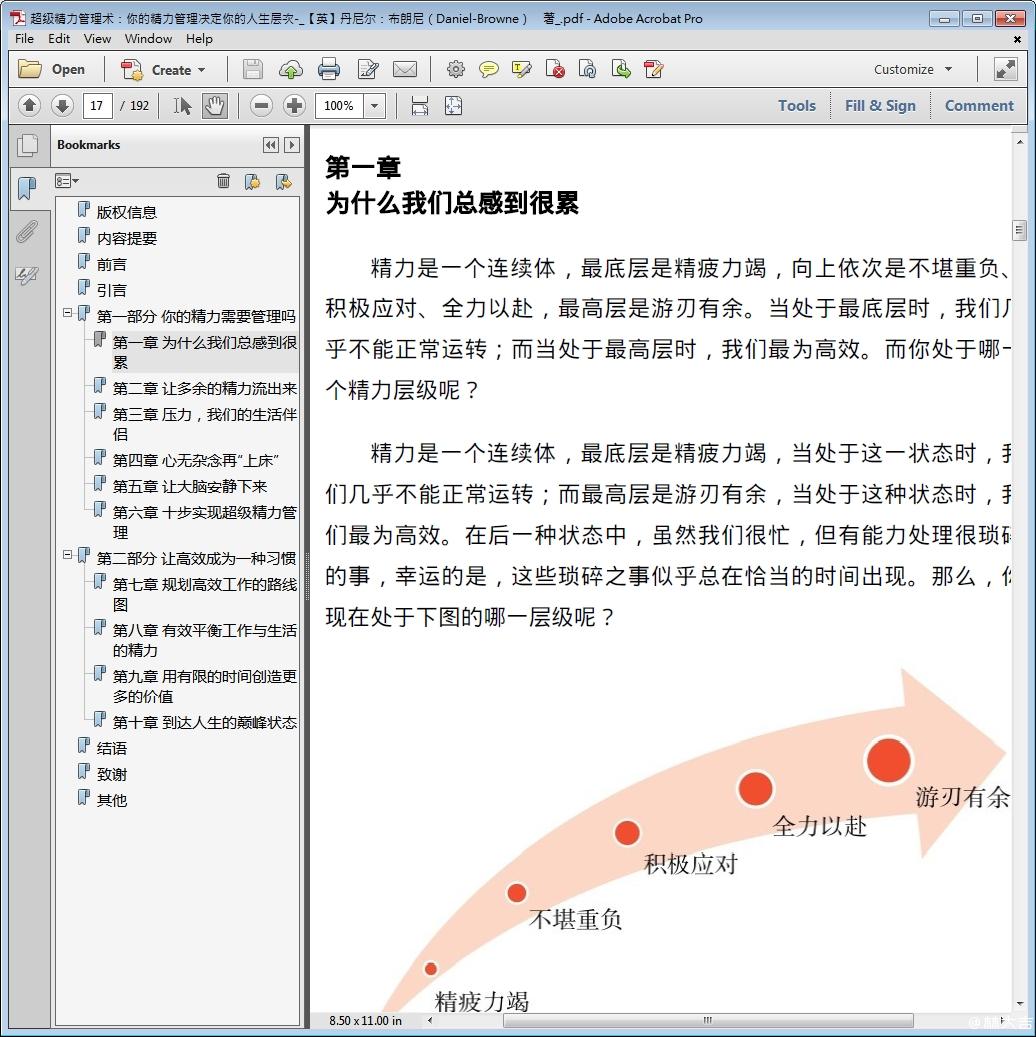Select the Highlight text tool
This screenshot has width=1036, height=1037.
pyautogui.click(x=521, y=69)
